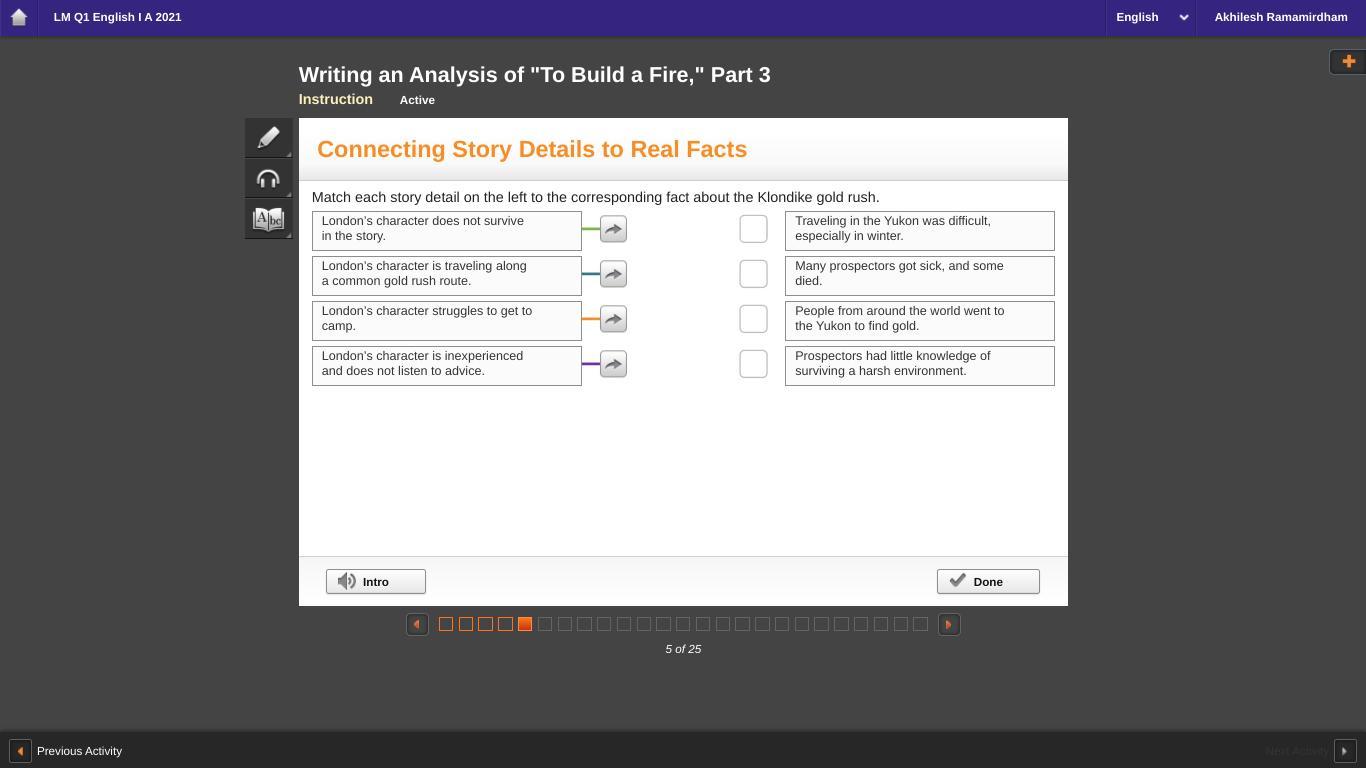Check box for 'Many prospectors got sick'
The height and width of the screenshot is (768, 1366).
pyautogui.click(x=753, y=274)
